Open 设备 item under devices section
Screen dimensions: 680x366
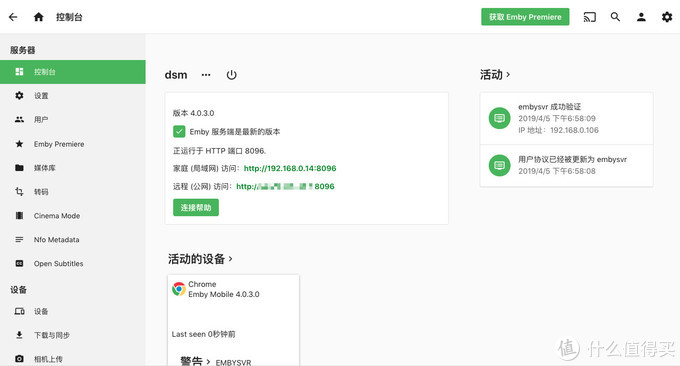pos(72,311)
